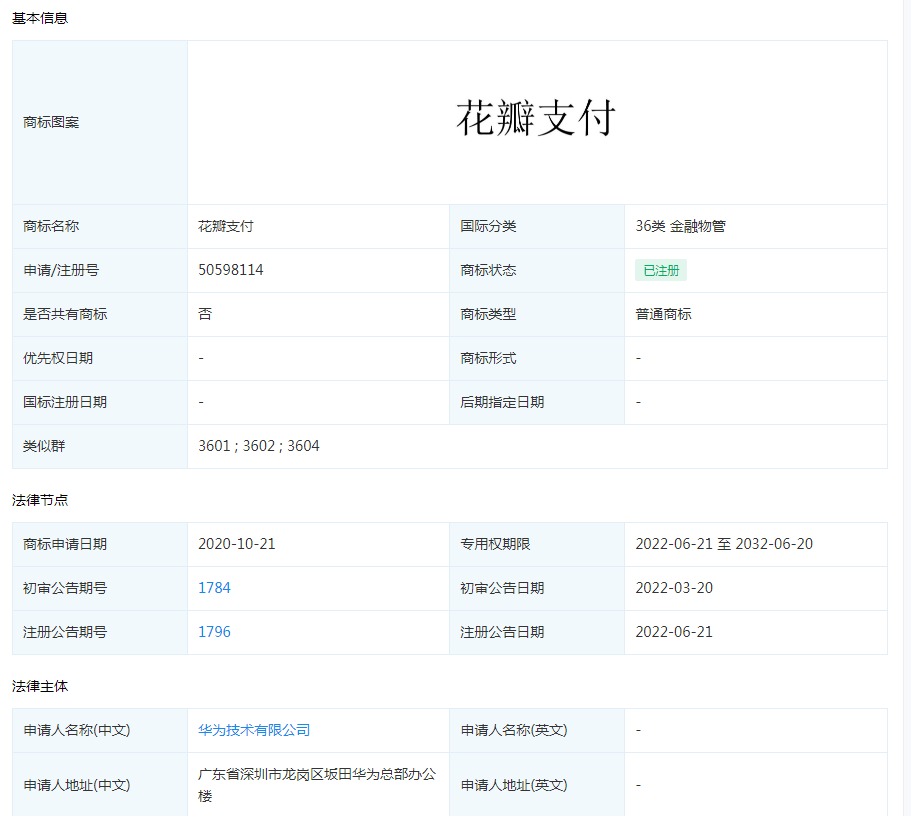Click the 专用权期限 label
Screen dimensions: 911x816
[495, 544]
